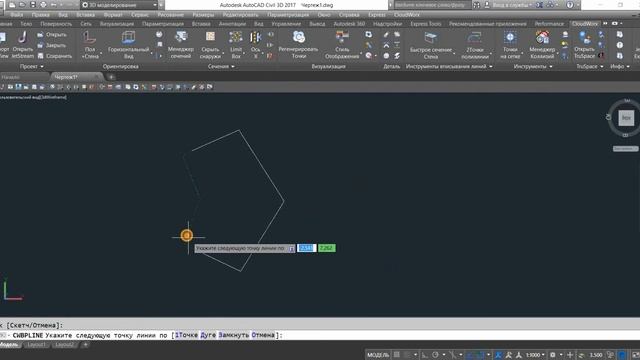Image resolution: width=640 pixels, height=360 pixels.
Task: Click the Ось X icon
Action: pyautogui.click(x=256, y=38)
